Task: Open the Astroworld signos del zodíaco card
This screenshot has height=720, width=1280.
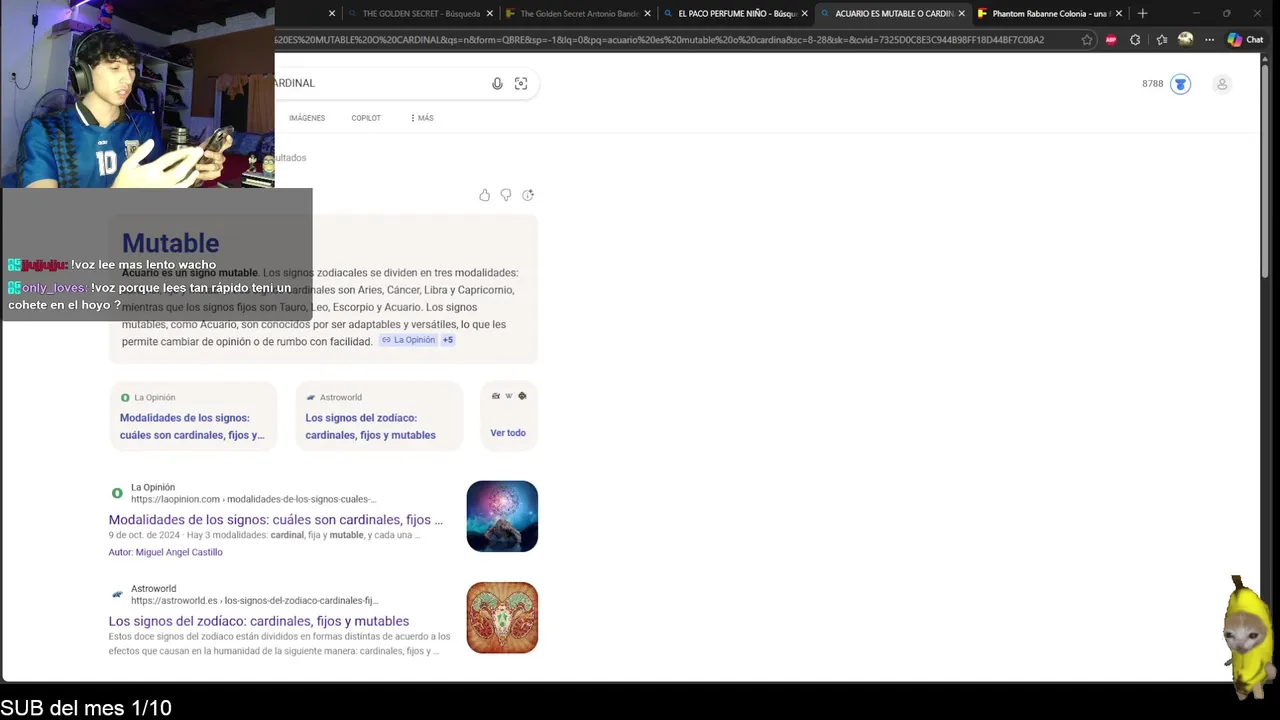Action: point(379,416)
